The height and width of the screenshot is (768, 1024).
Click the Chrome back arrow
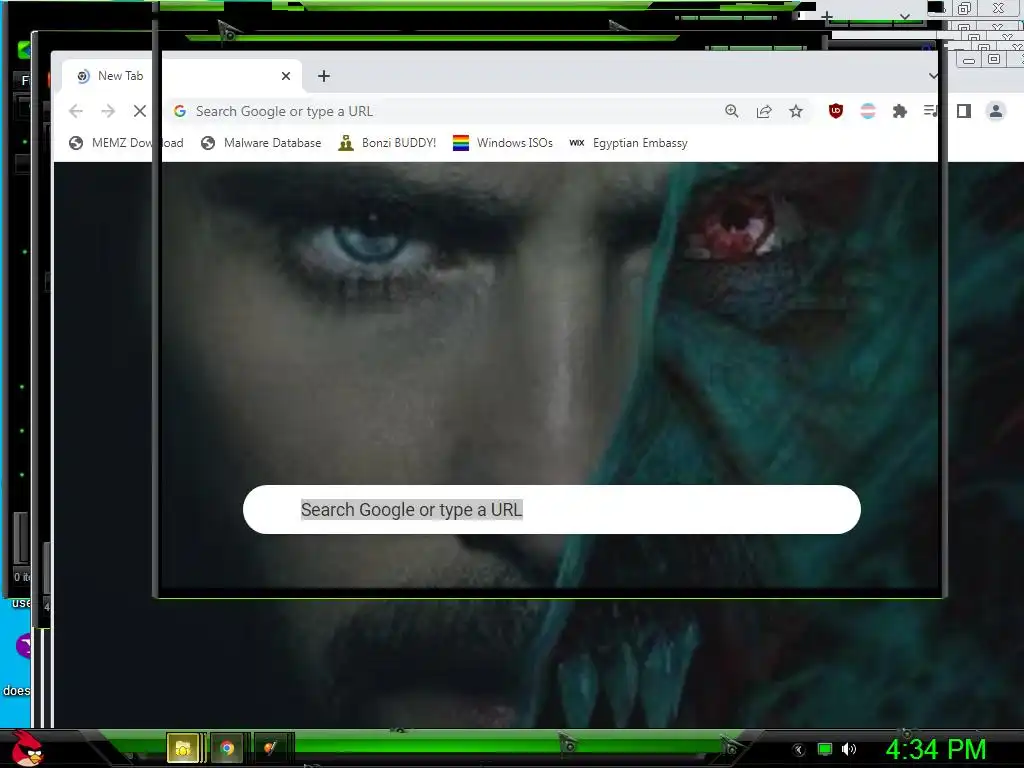point(76,111)
